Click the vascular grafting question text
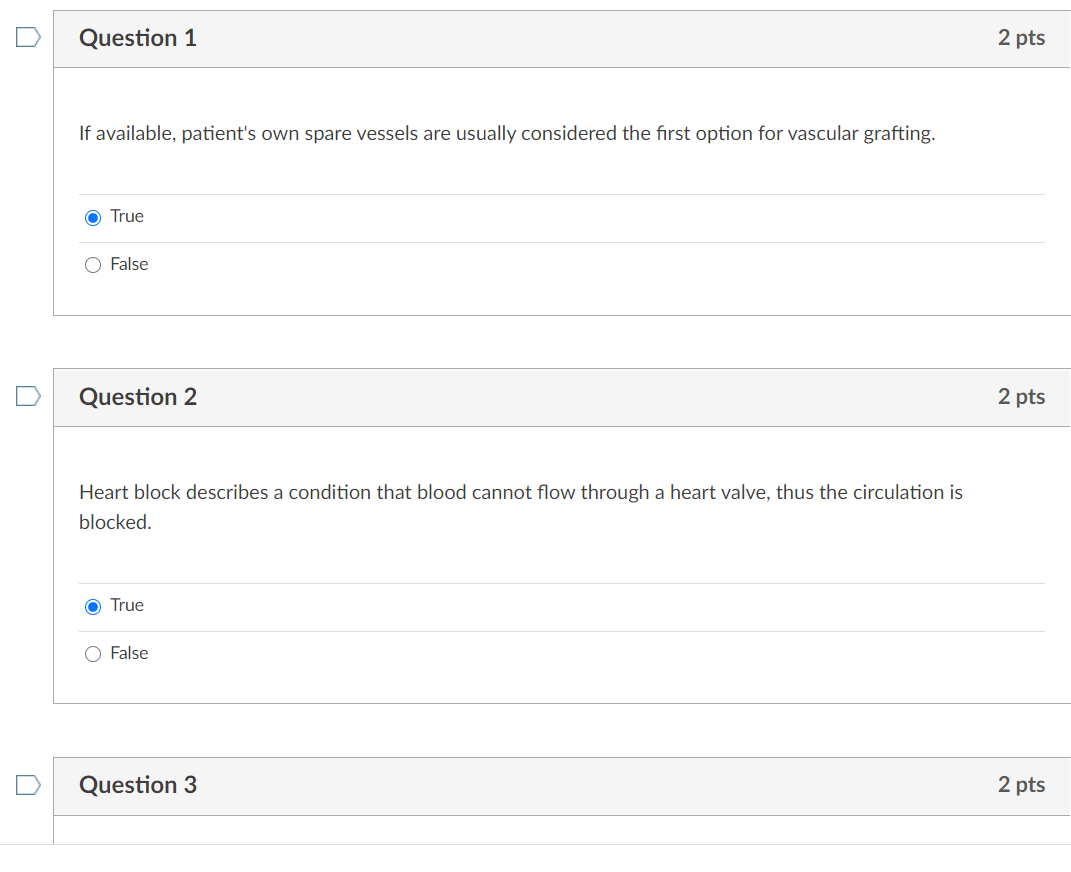This screenshot has width=1071, height=872. pos(507,133)
